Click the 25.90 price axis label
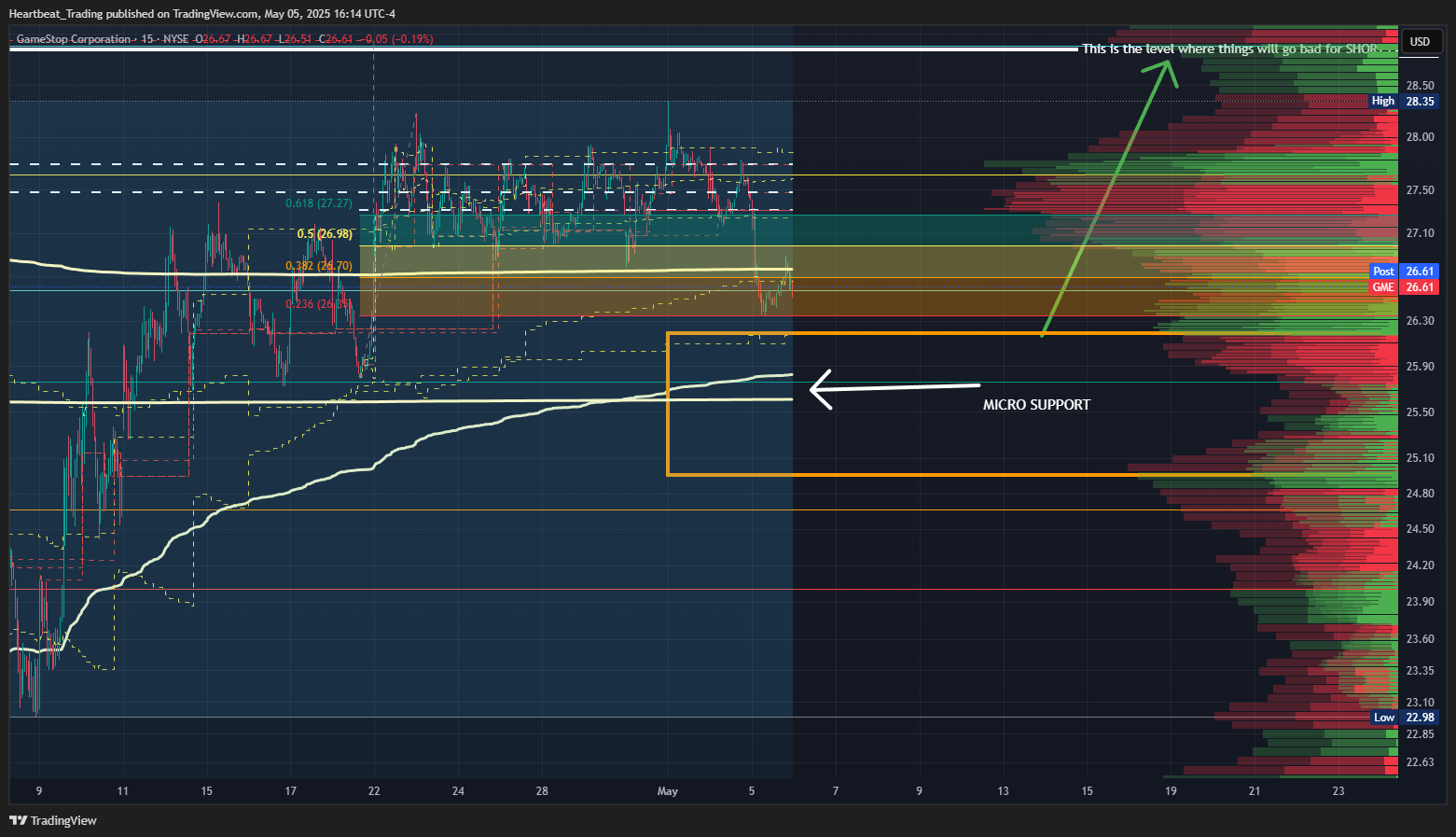Image resolution: width=1456 pixels, height=837 pixels. click(x=1420, y=367)
